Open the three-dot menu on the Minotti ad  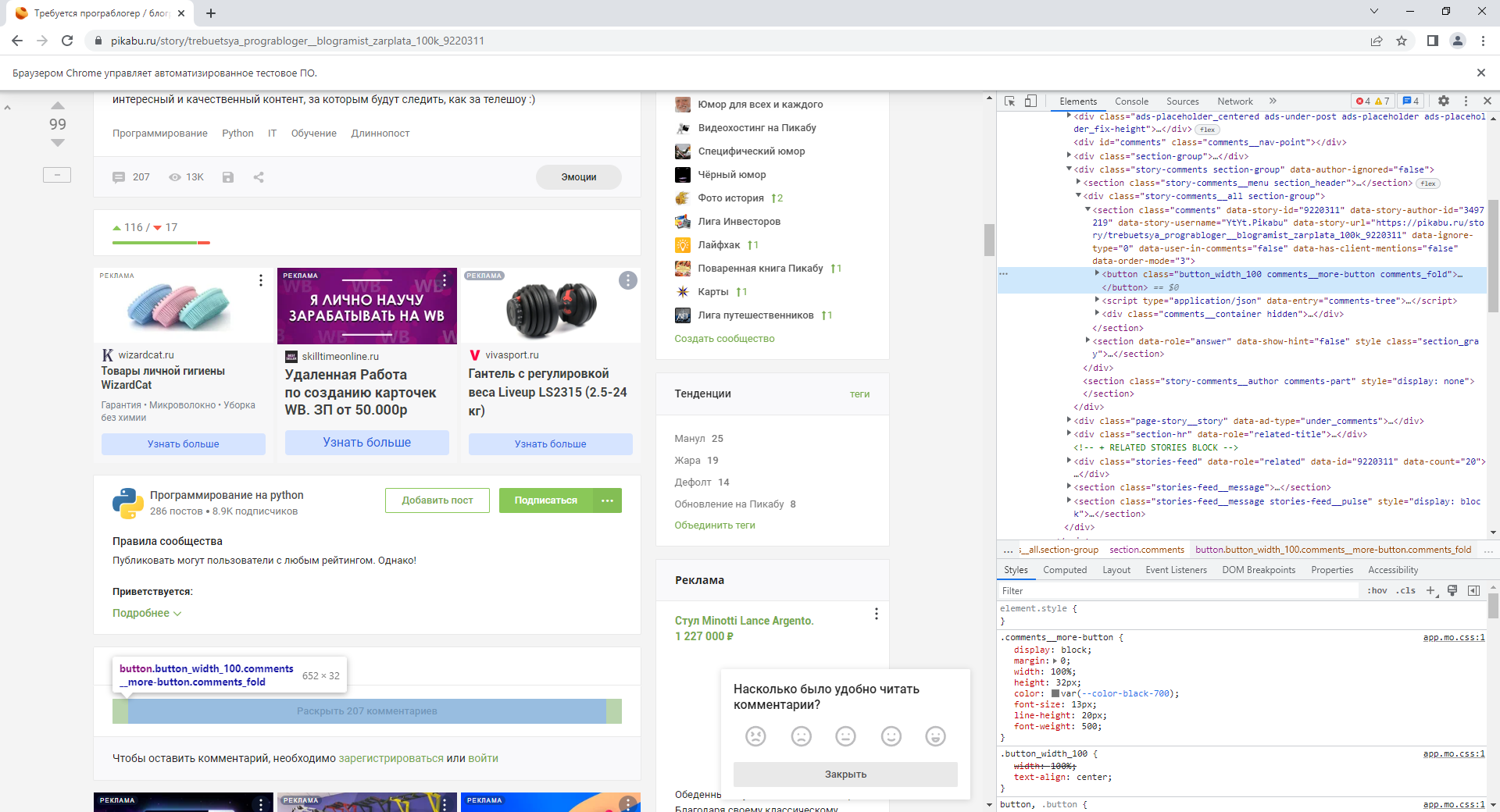pos(877,614)
